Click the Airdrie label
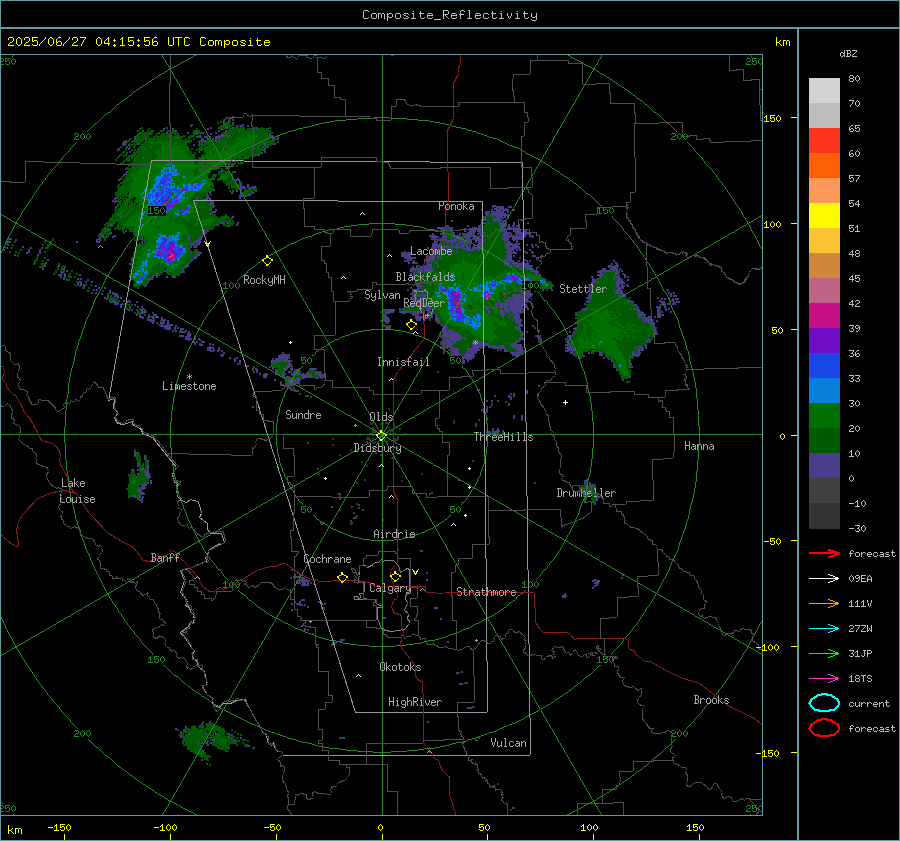Image resolution: width=900 pixels, height=841 pixels. click(x=394, y=534)
